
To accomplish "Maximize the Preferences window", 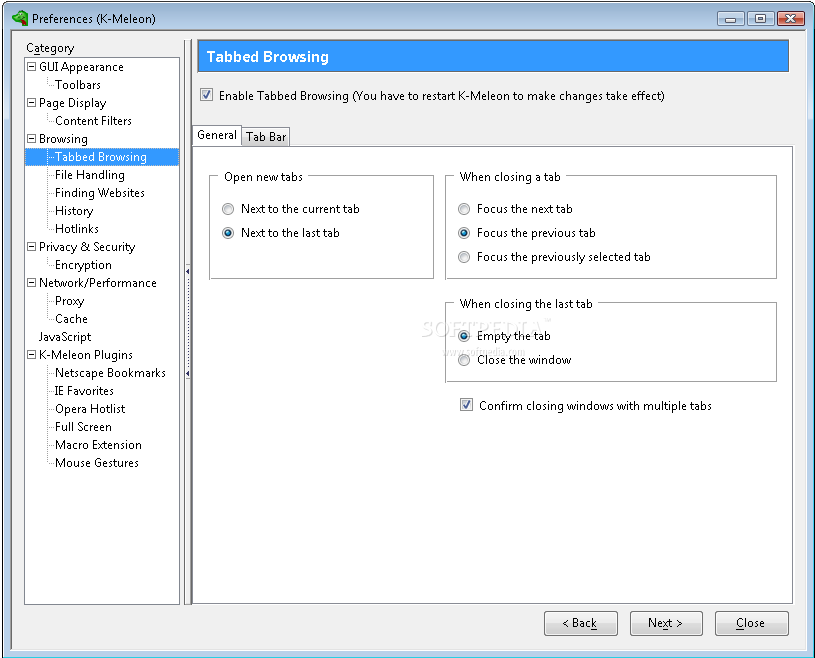I will (x=760, y=19).
